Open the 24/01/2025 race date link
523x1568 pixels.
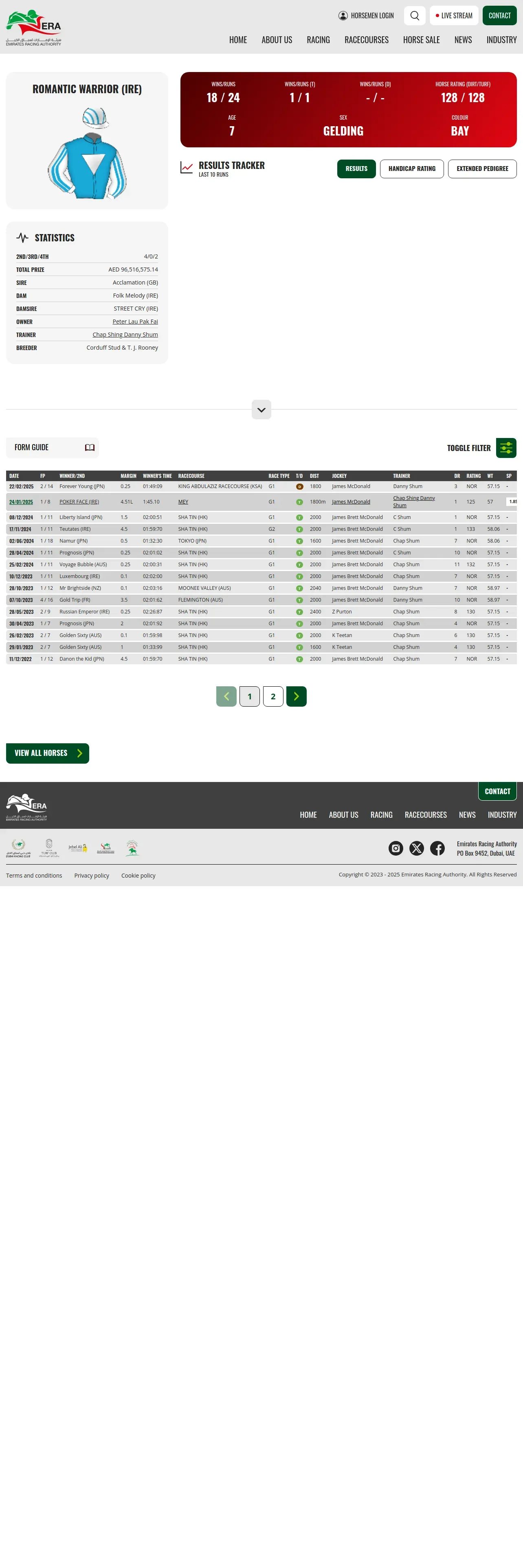point(21,502)
